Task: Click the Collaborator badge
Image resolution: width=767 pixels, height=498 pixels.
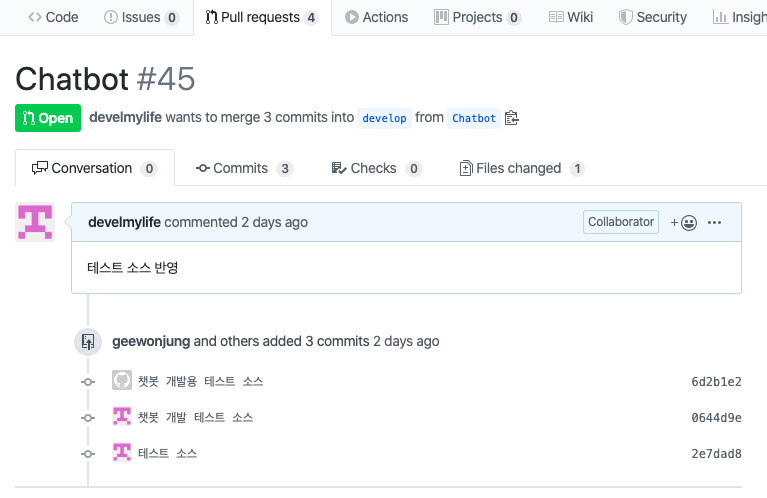Action: click(621, 222)
